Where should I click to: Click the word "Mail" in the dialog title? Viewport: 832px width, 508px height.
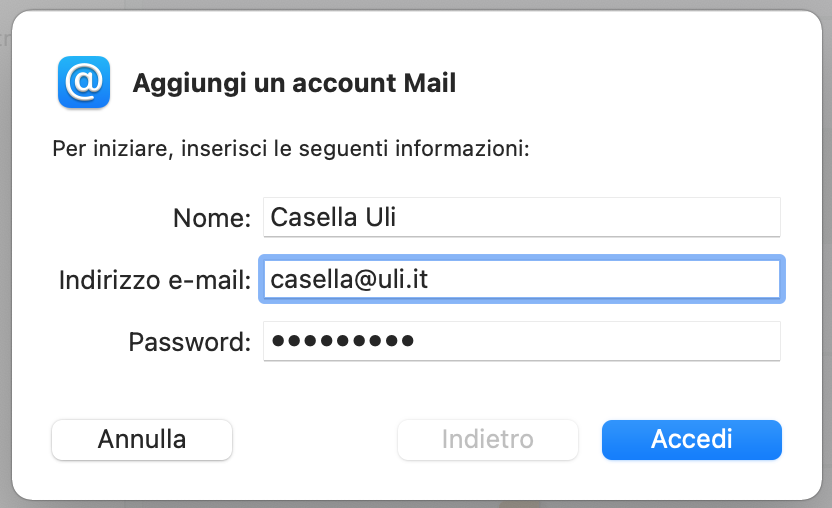(429, 83)
